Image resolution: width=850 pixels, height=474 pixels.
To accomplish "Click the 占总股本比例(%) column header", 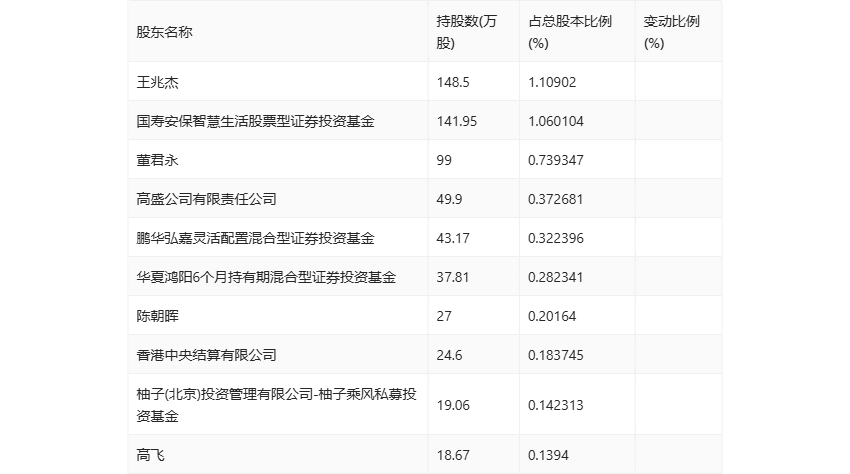I will 570,33.
